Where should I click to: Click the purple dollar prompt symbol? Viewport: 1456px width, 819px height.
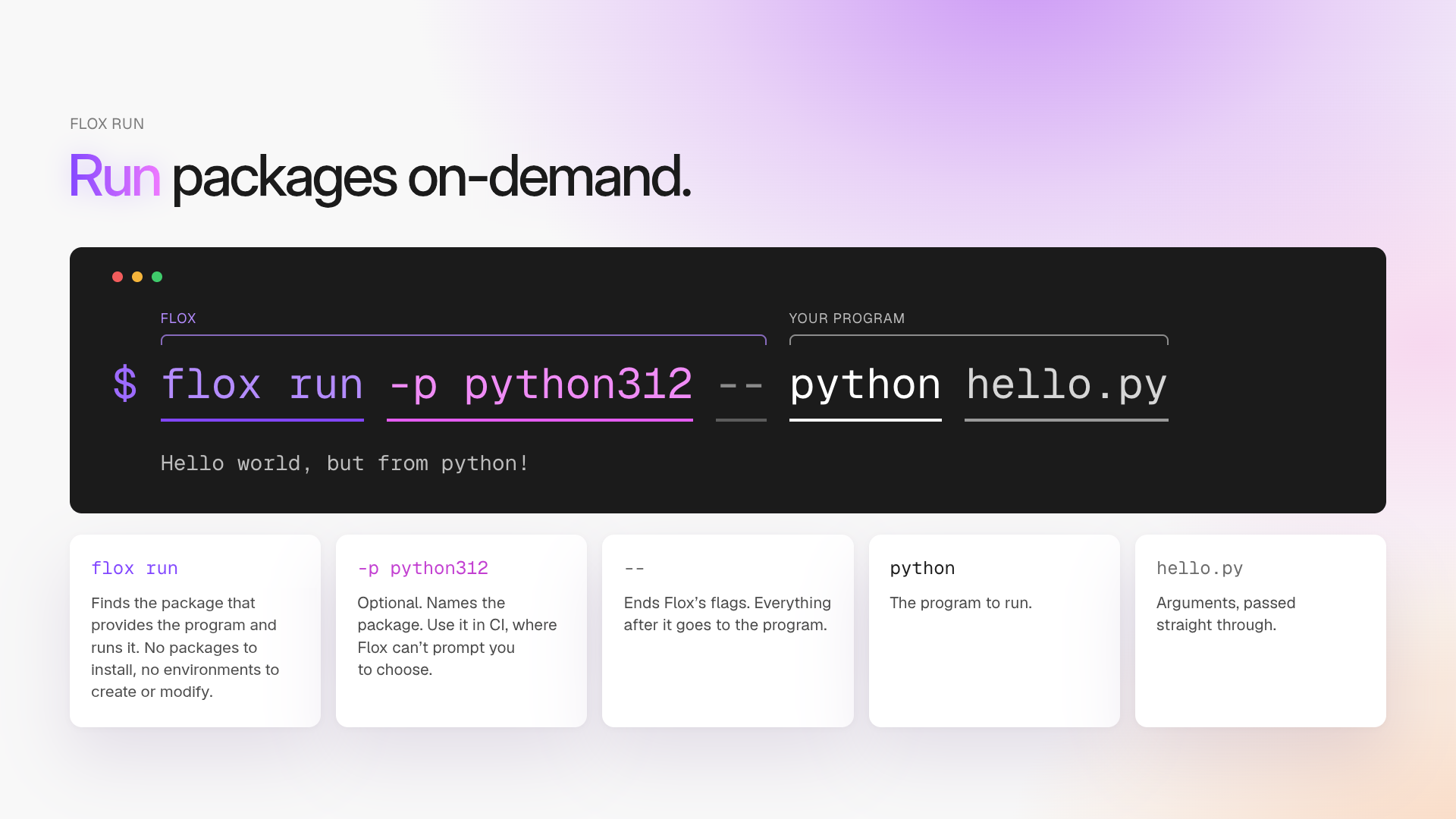[x=125, y=384]
